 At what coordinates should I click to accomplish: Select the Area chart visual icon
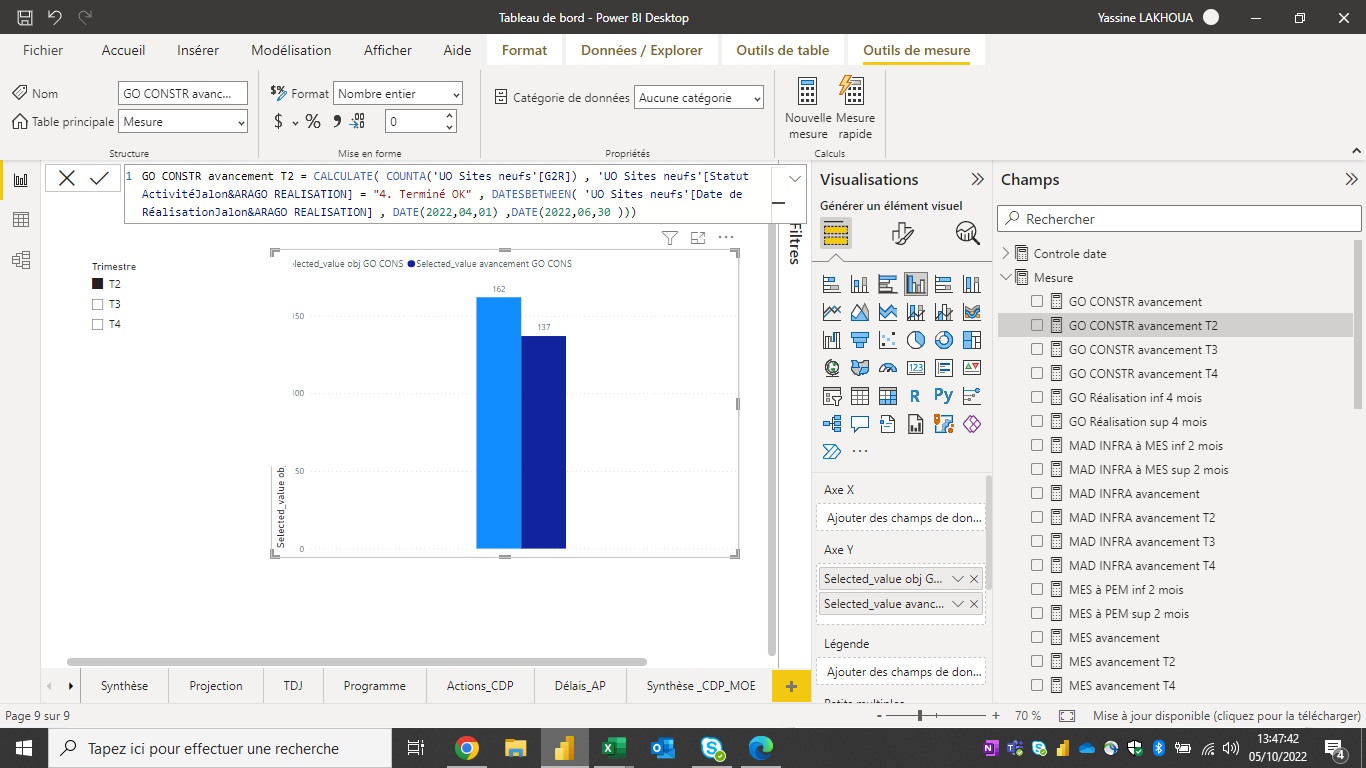860,312
